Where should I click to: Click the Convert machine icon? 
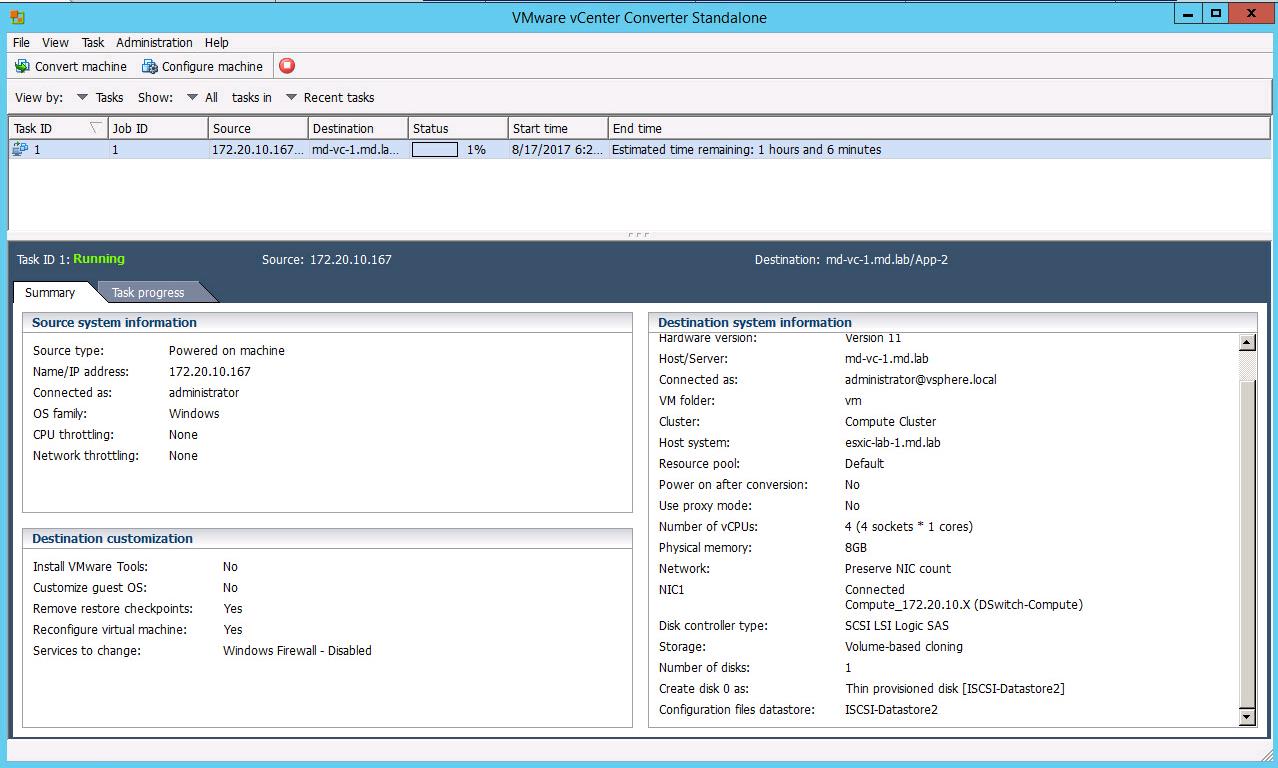tap(22, 66)
